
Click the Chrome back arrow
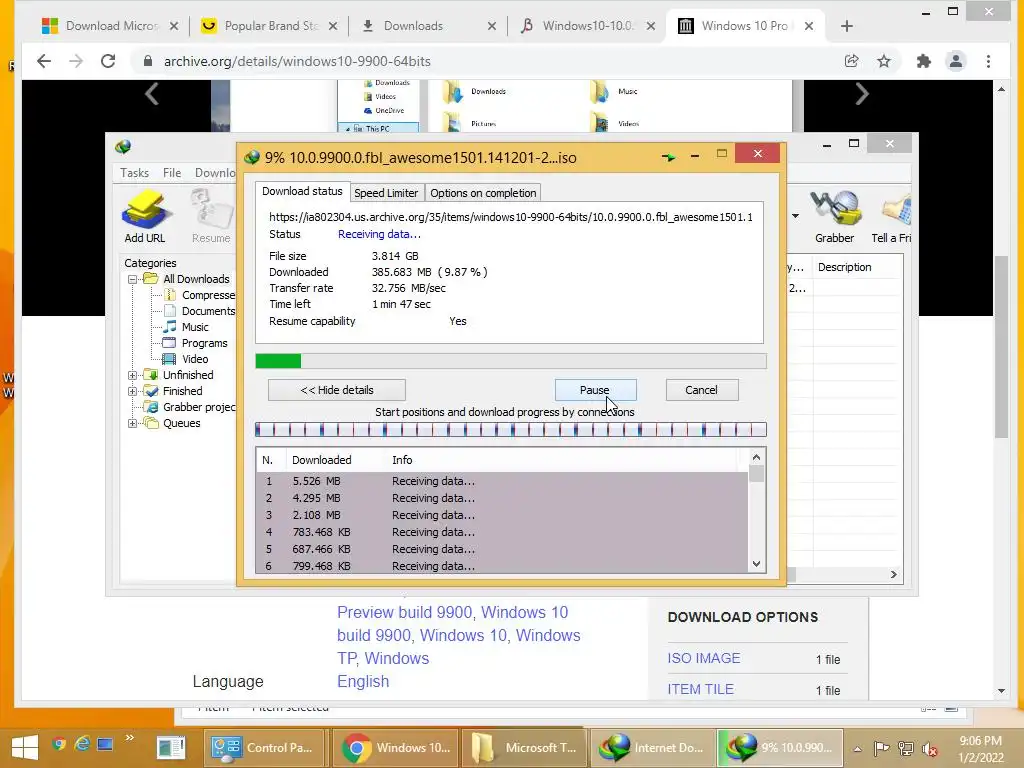pos(44,61)
